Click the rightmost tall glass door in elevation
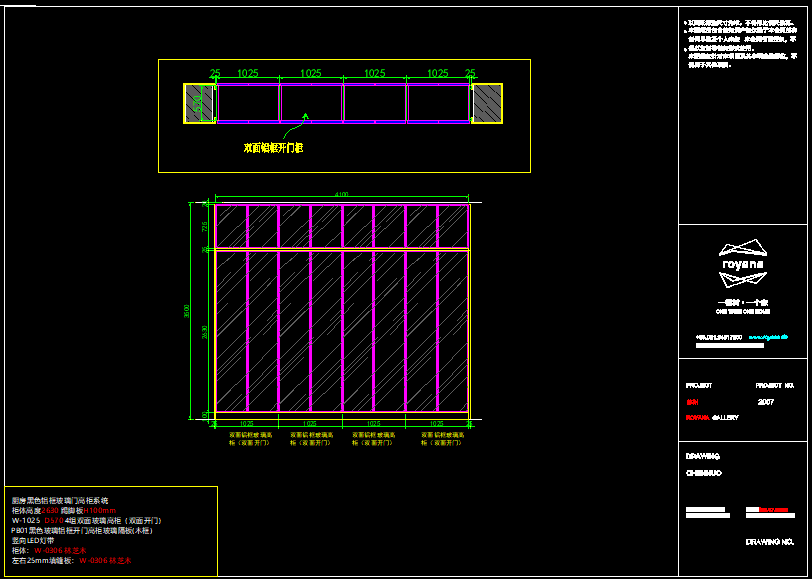812x579 pixels. pyautogui.click(x=453, y=331)
